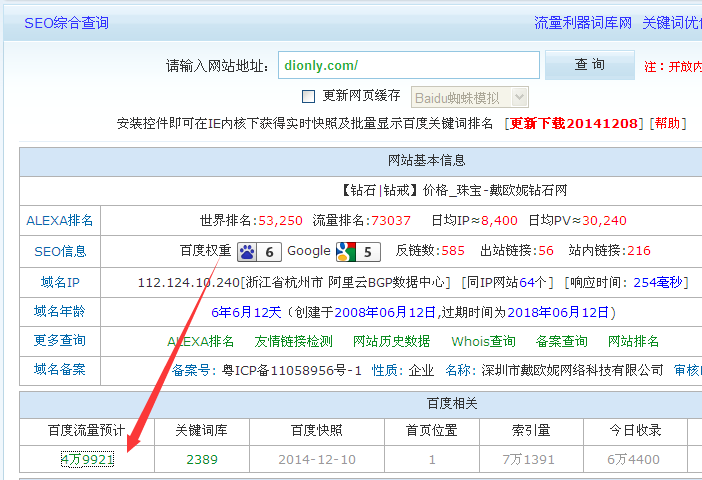Click the ALEXA排名 row label
The height and width of the screenshot is (480, 702).
click(x=60, y=221)
